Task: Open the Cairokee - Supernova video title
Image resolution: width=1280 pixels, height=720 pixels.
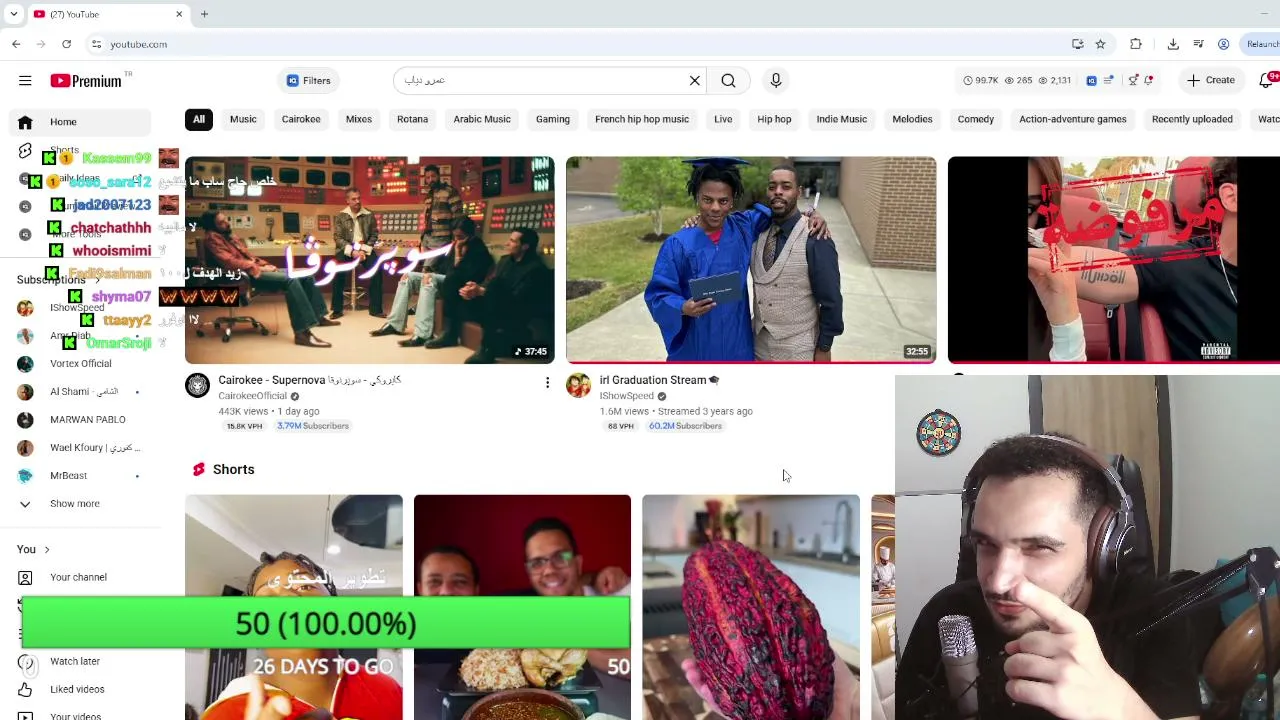Action: coord(310,380)
